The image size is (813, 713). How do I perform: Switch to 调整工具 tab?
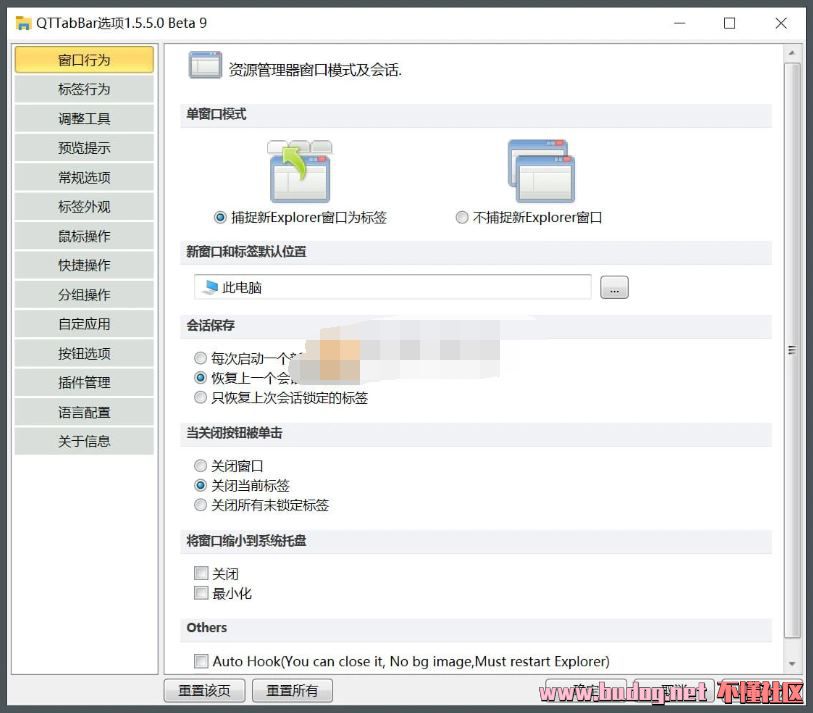[x=84, y=119]
